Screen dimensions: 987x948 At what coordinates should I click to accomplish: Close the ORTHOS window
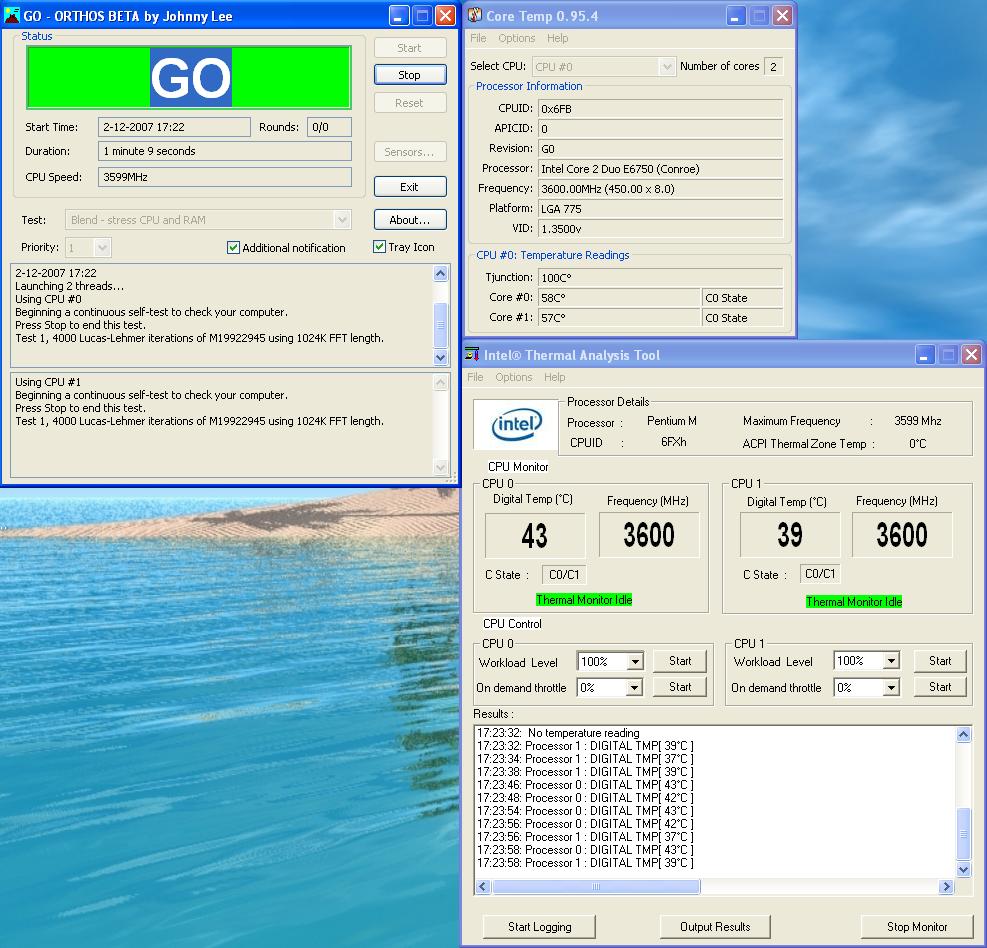445,16
